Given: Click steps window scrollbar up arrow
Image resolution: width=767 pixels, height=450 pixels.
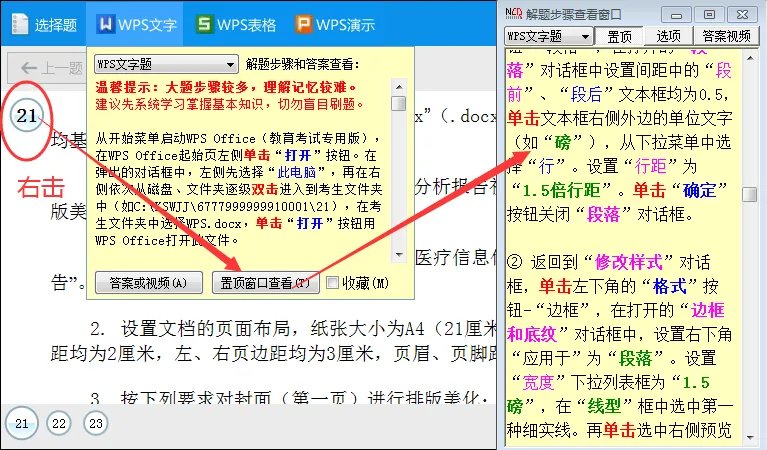Looking at the screenshot, I should (750, 58).
